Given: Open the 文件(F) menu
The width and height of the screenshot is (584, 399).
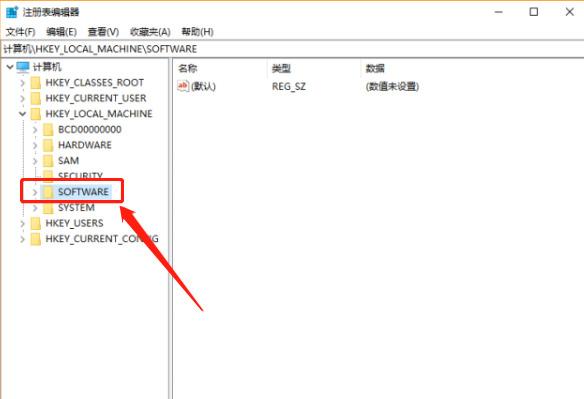Looking at the screenshot, I should click(20, 32).
